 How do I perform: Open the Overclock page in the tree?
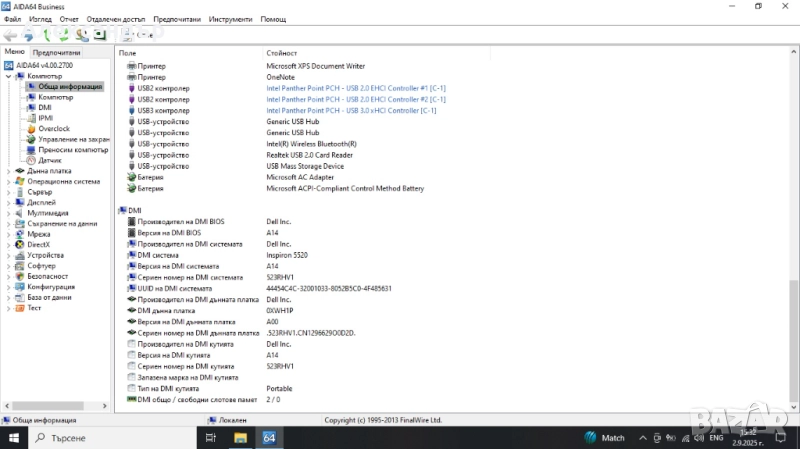[x=54, y=129]
